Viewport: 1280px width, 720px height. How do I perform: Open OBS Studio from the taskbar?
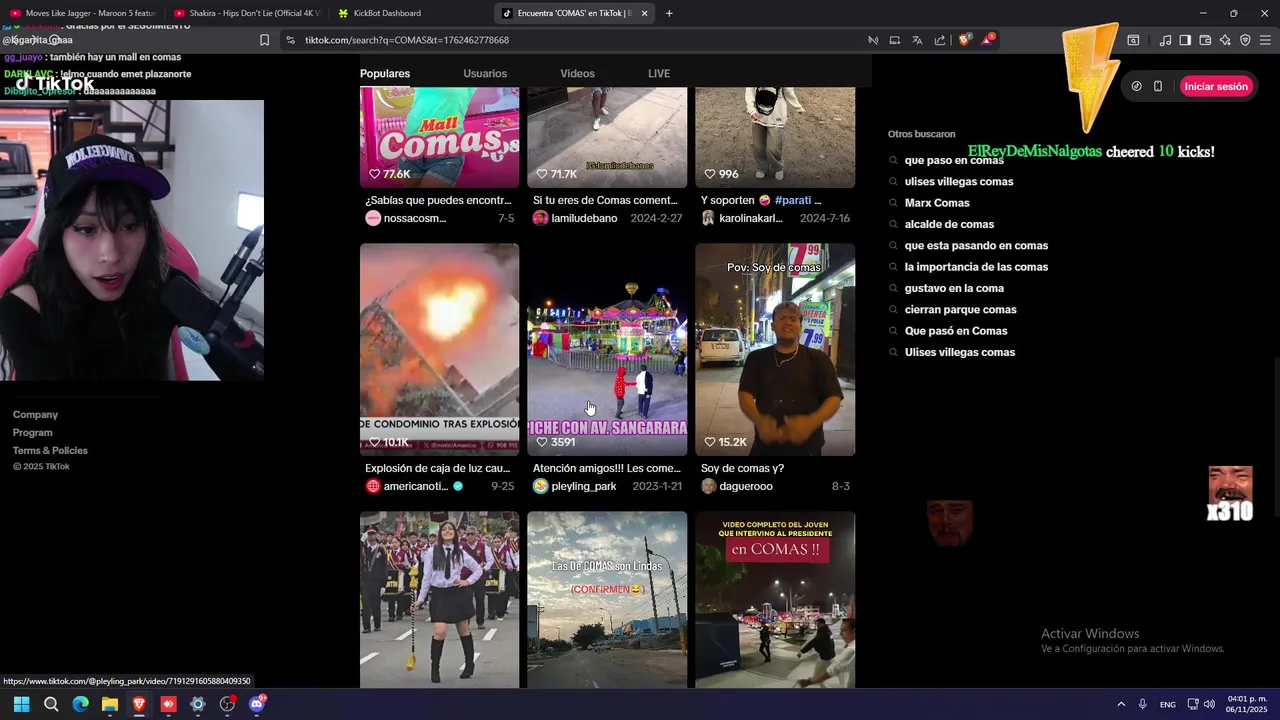227,704
